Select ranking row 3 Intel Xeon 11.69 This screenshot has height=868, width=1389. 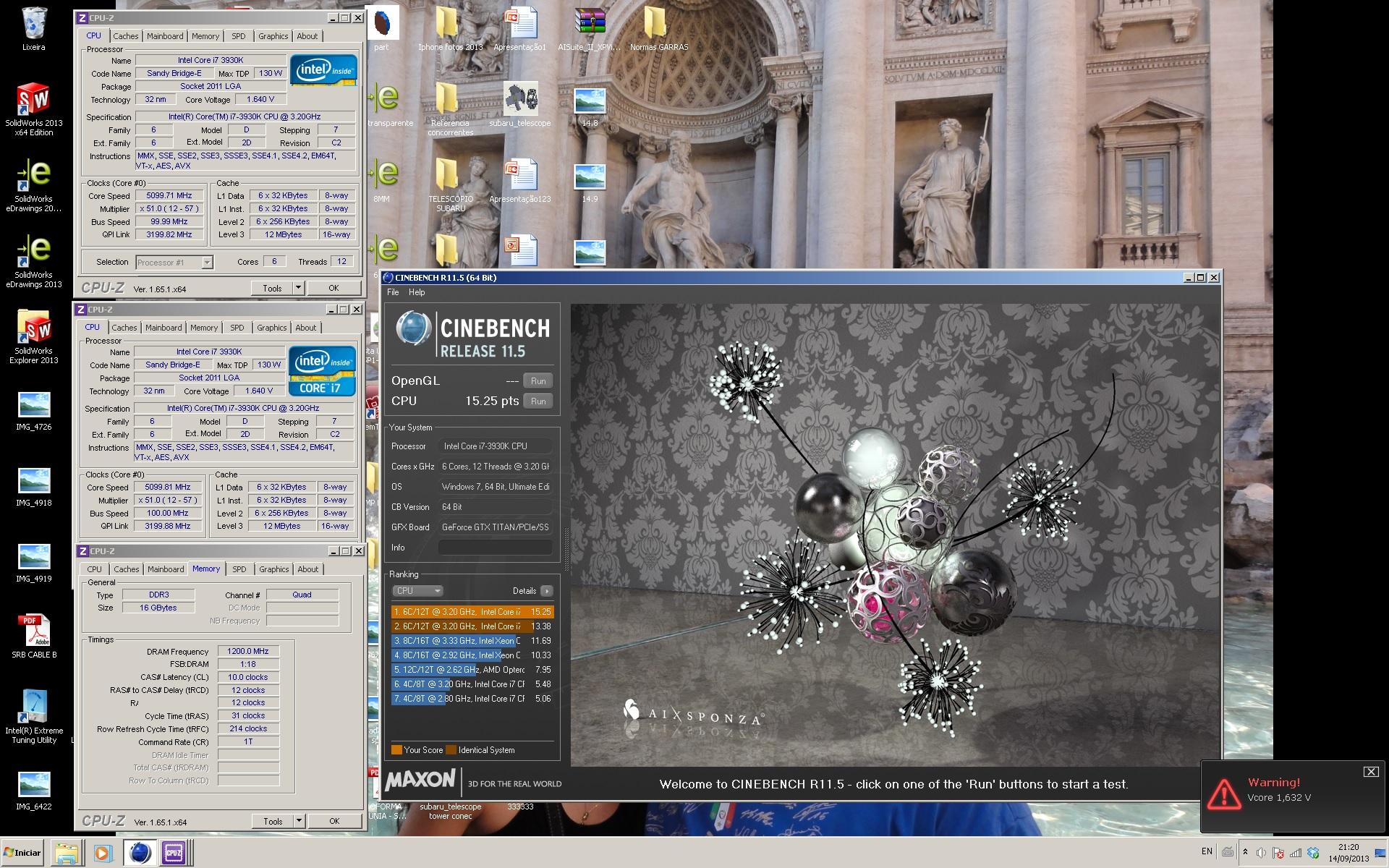pyautogui.click(x=472, y=641)
